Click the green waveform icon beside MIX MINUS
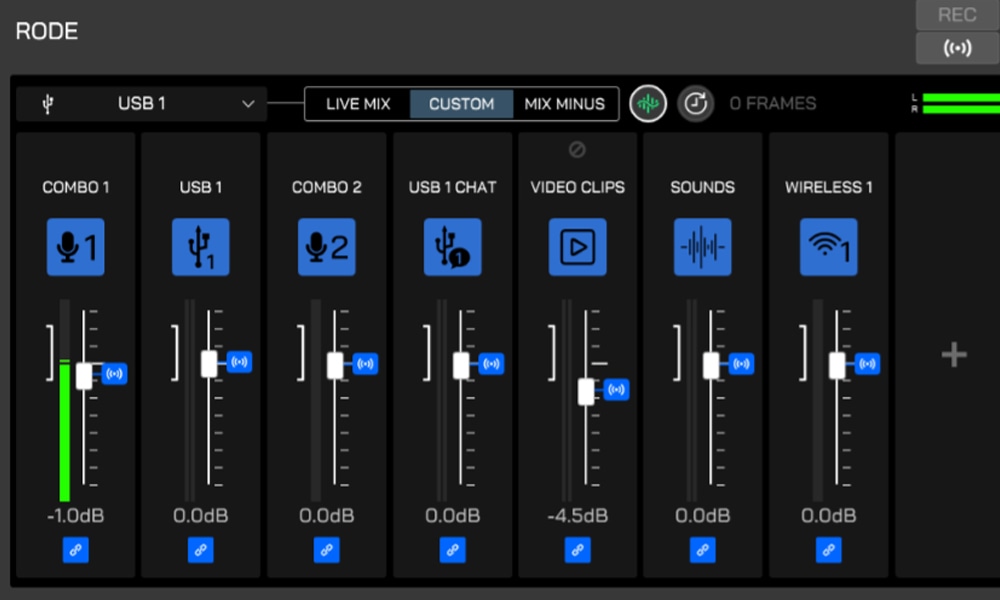 tap(648, 104)
